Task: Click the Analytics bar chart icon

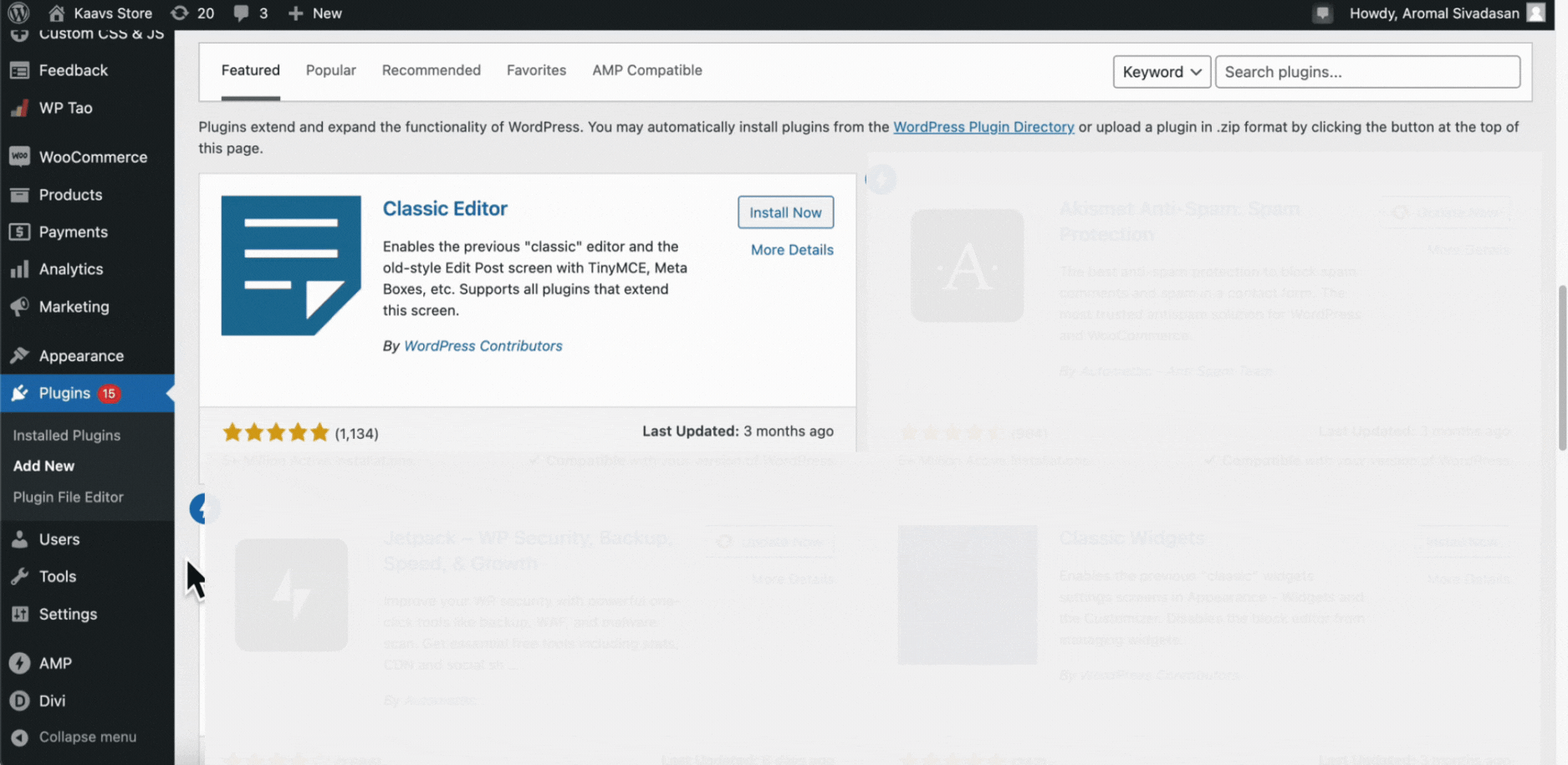Action: click(x=19, y=269)
